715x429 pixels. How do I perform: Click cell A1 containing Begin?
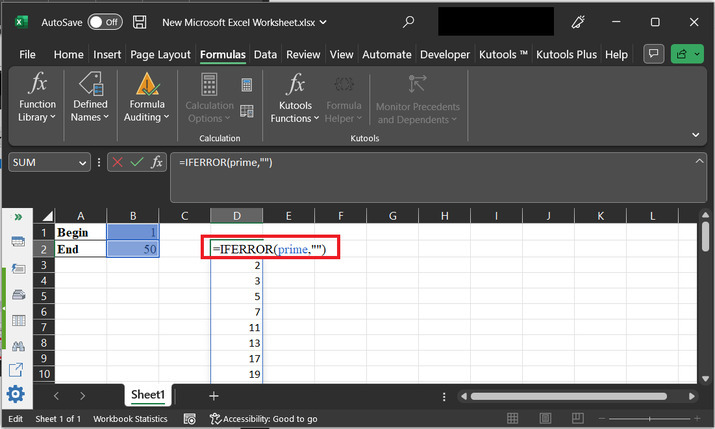81,233
